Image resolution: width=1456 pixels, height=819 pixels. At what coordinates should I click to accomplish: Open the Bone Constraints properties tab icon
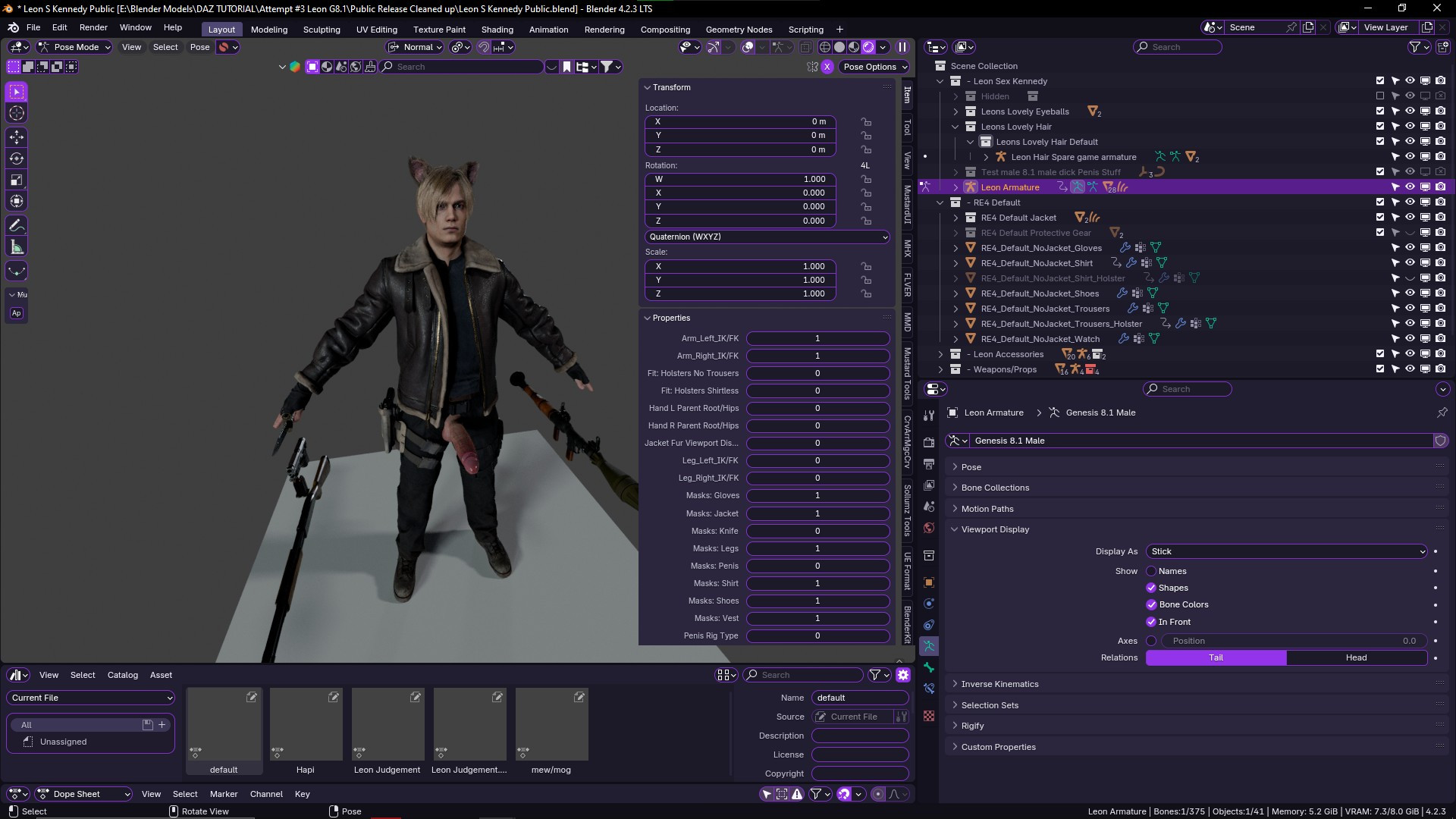(929, 689)
